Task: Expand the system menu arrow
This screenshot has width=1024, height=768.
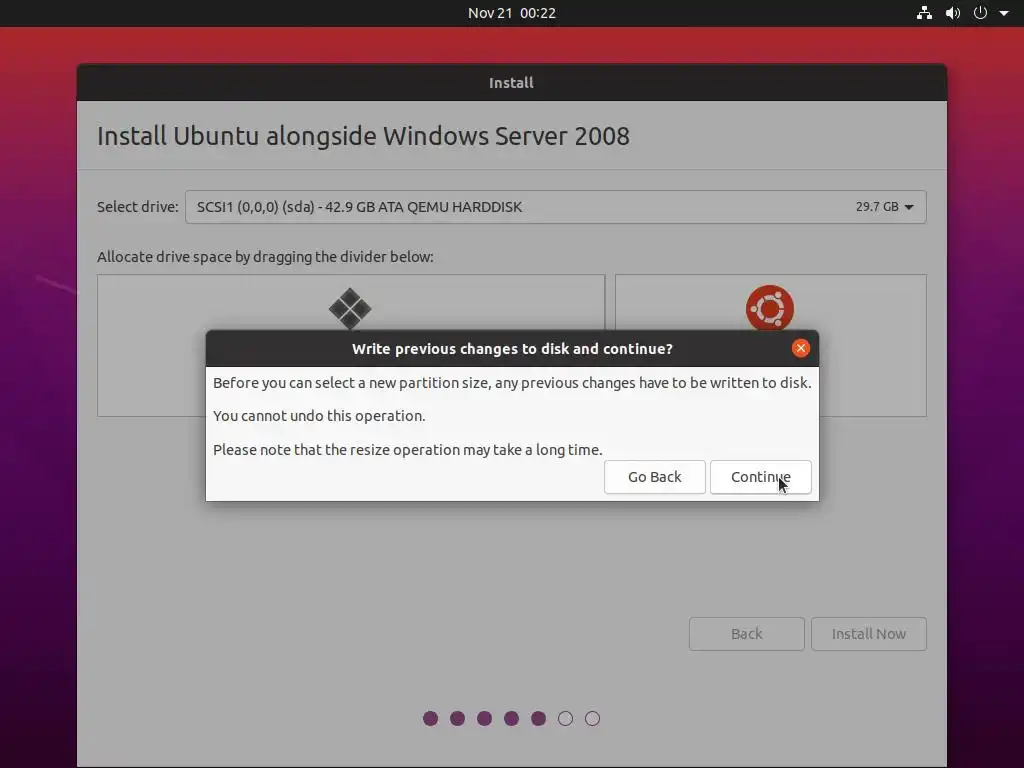Action: point(1004,13)
